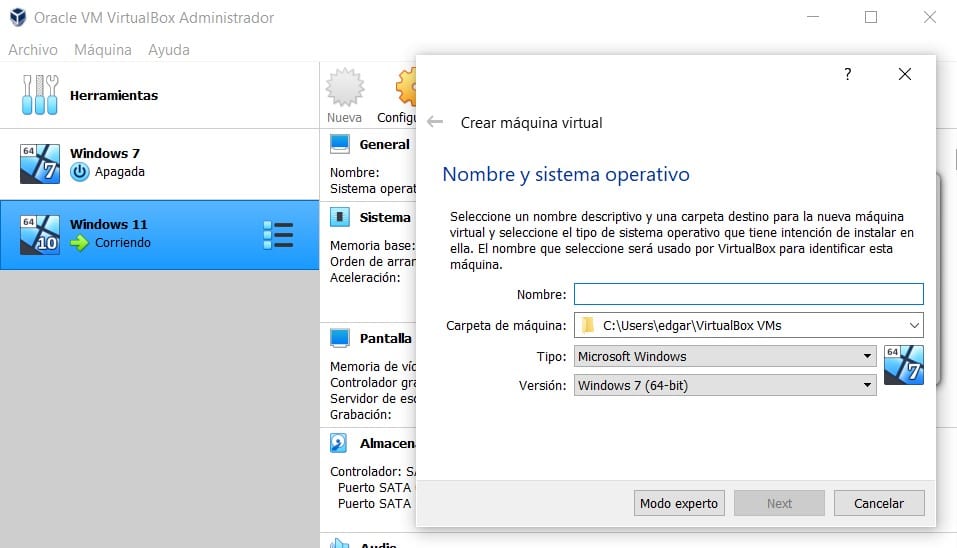957x548 pixels.
Task: Select the Herramientas entry label
Action: 114,95
